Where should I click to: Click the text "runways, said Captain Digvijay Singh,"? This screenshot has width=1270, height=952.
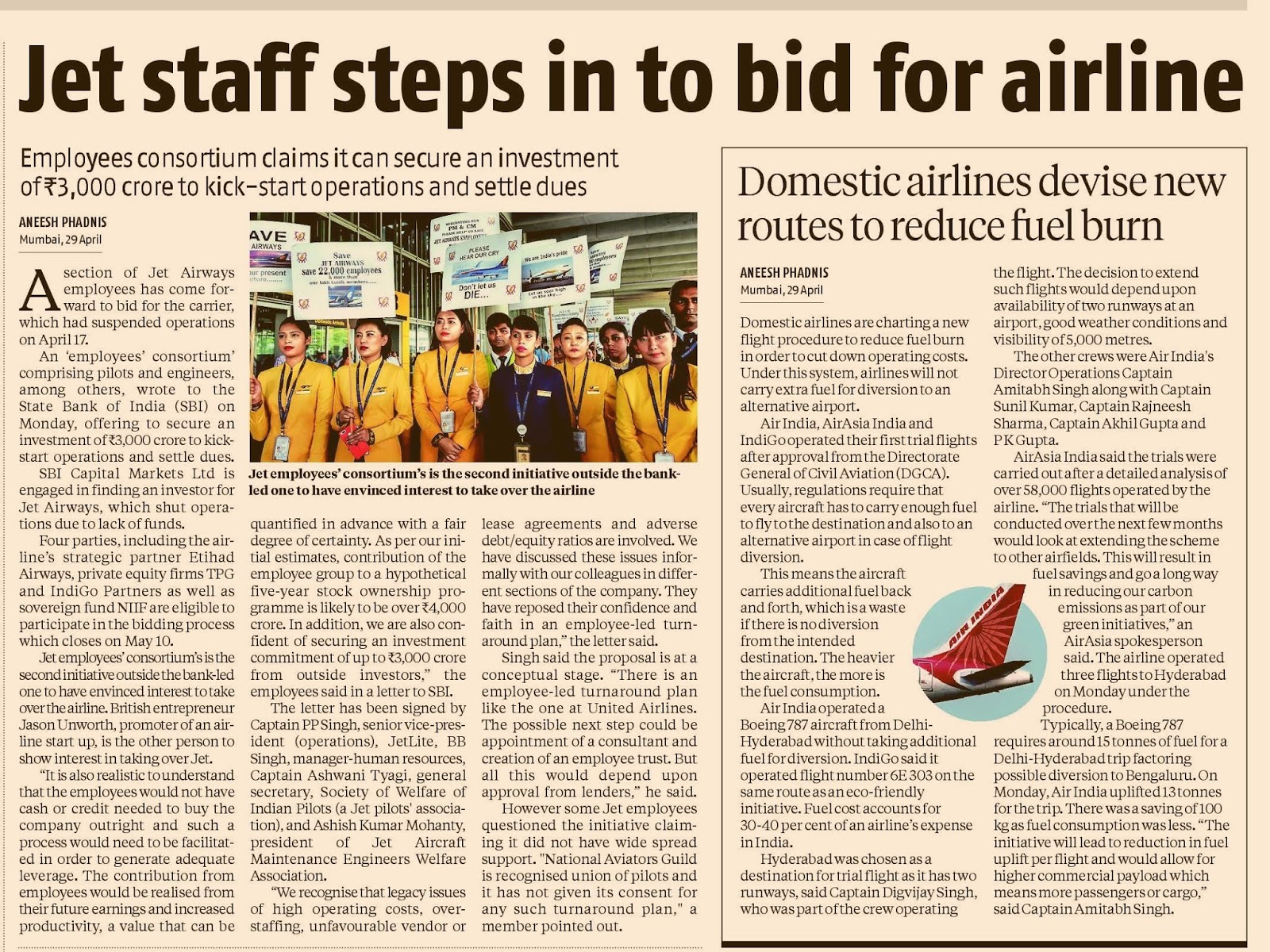(x=858, y=892)
